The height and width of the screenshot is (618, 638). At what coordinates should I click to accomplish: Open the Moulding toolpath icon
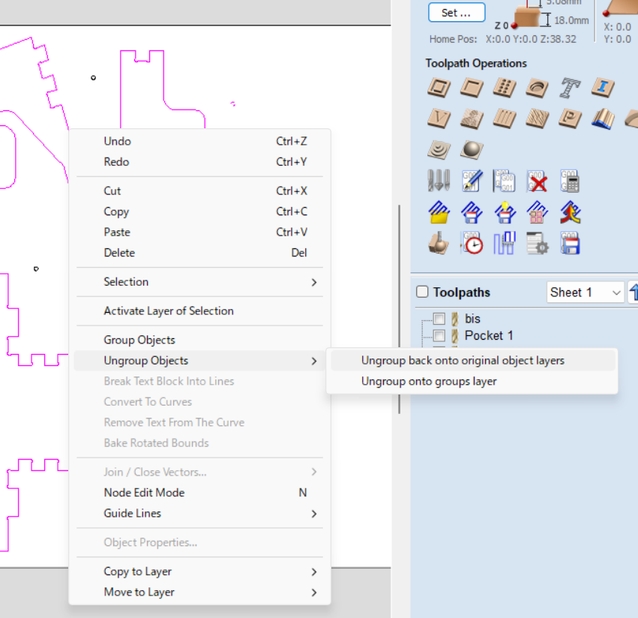[x=603, y=118]
